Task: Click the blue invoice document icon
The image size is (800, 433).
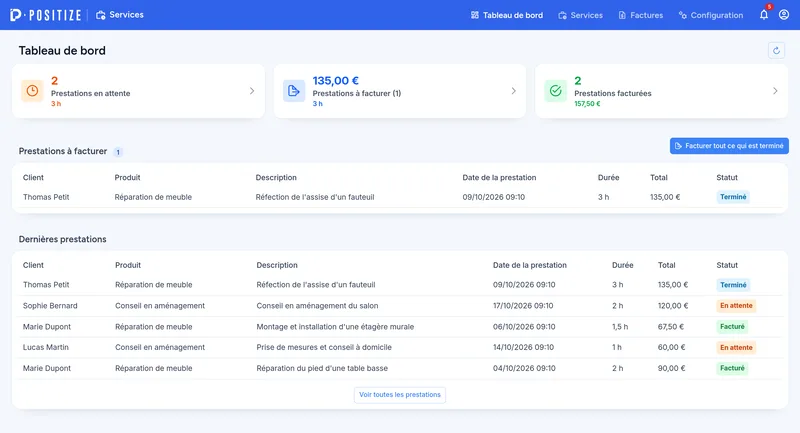Action: [294, 91]
